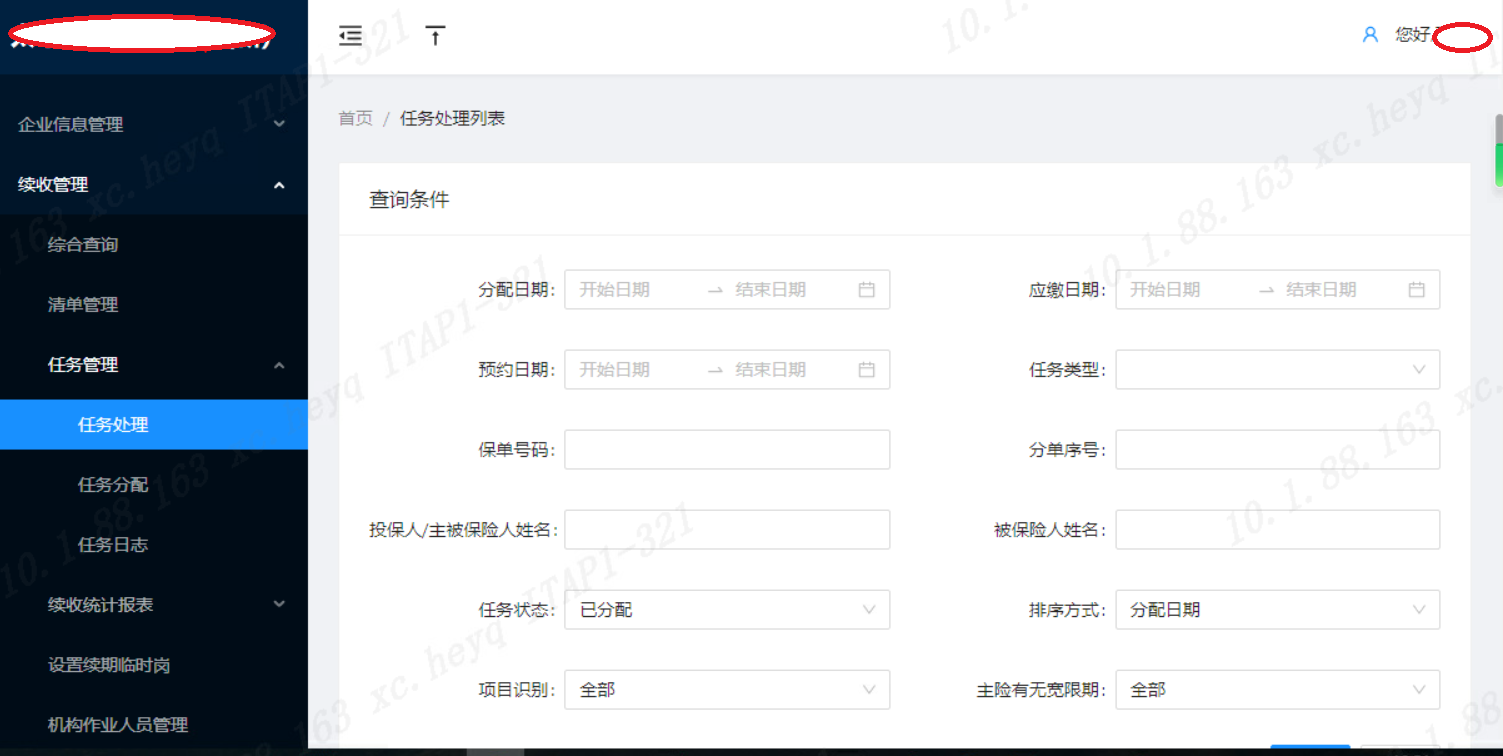The width and height of the screenshot is (1503, 756).
Task: Open calendar icon in 应缴日期 field
Action: pos(1417,290)
